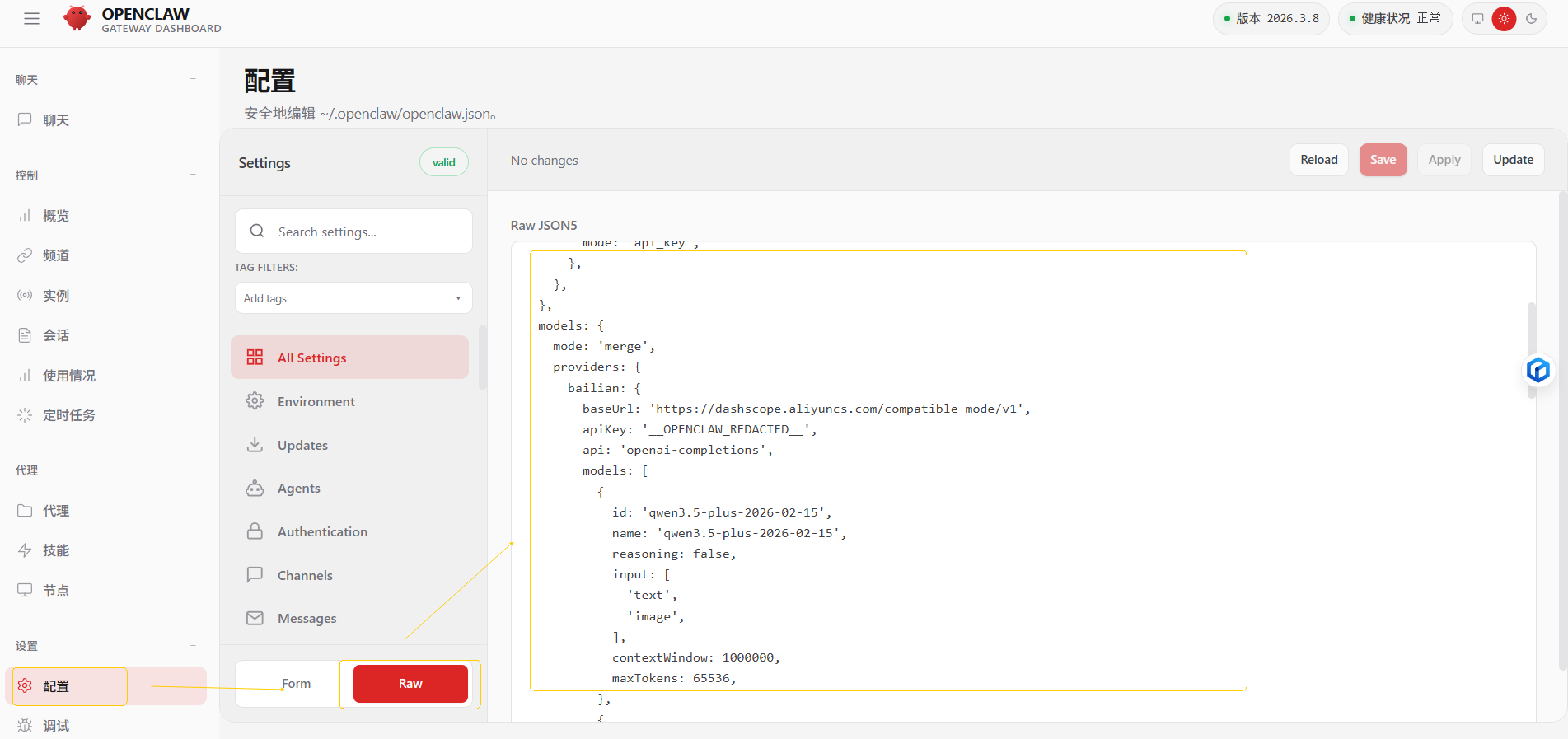Click the baseUrl line in JSON
Image resolution: width=1568 pixels, height=739 pixels.
[806, 409]
